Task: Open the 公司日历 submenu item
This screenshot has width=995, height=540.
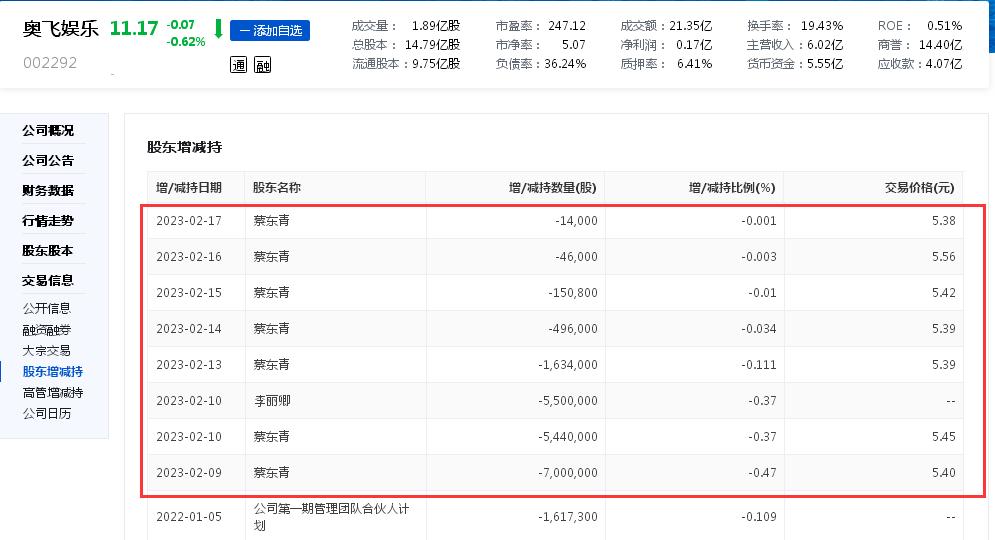Action: pyautogui.click(x=47, y=414)
